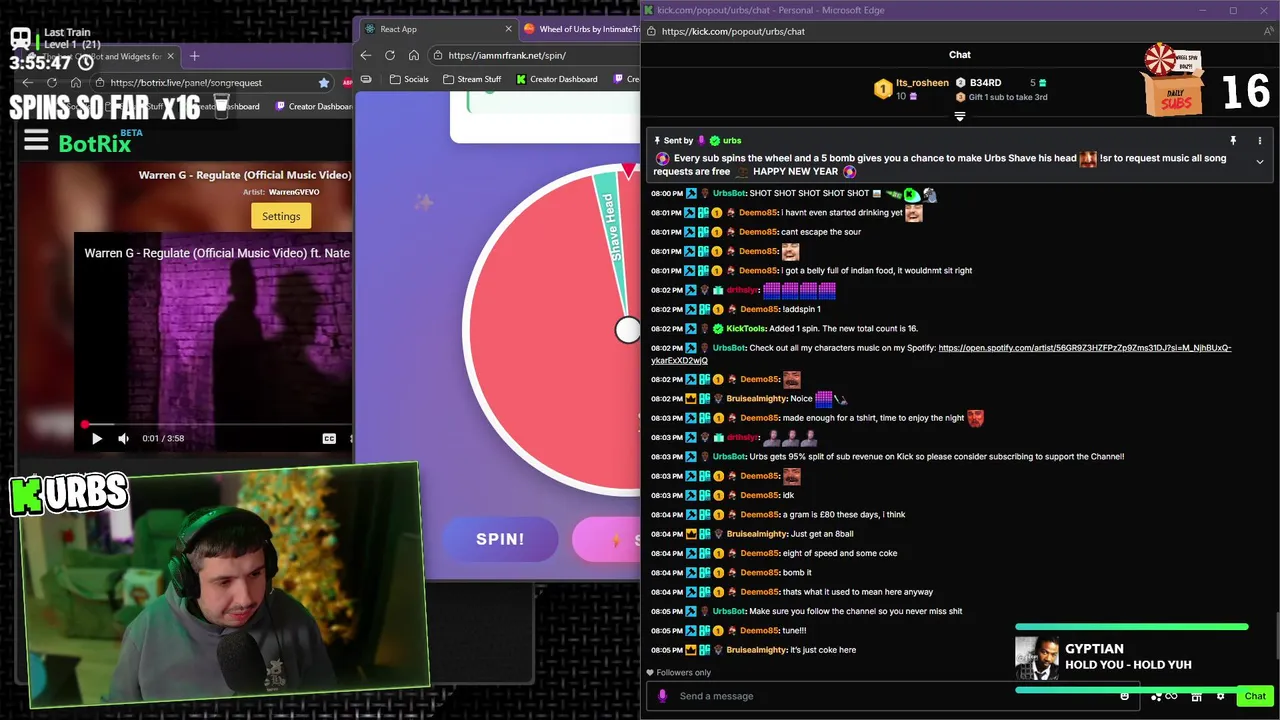Go back in the iammrfrank.net browser window
The image size is (1280, 720).
point(366,55)
